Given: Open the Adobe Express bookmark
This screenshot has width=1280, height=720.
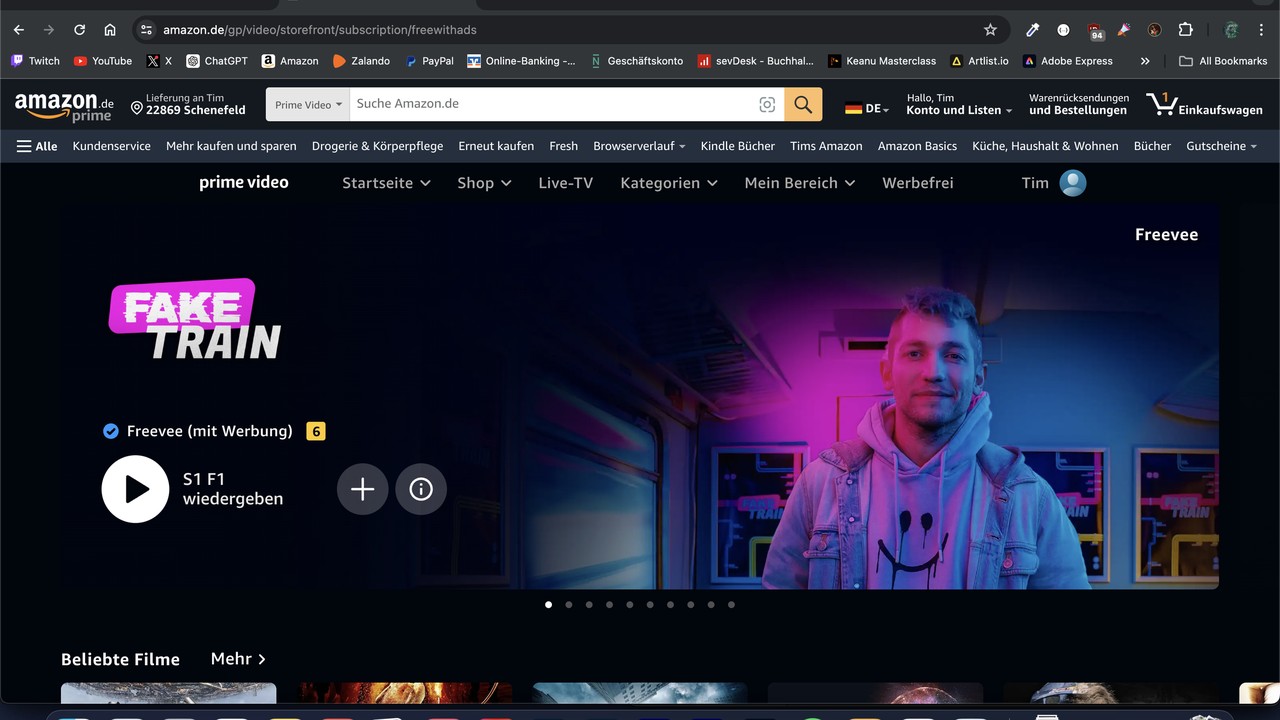Looking at the screenshot, I should [x=1067, y=61].
